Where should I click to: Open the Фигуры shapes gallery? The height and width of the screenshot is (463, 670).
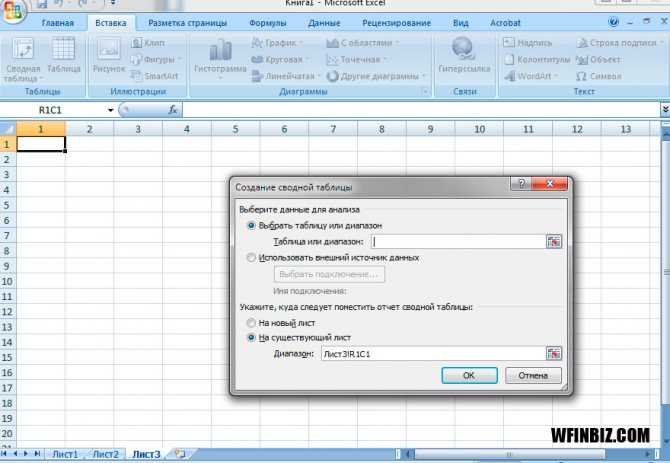pyautogui.click(x=156, y=59)
